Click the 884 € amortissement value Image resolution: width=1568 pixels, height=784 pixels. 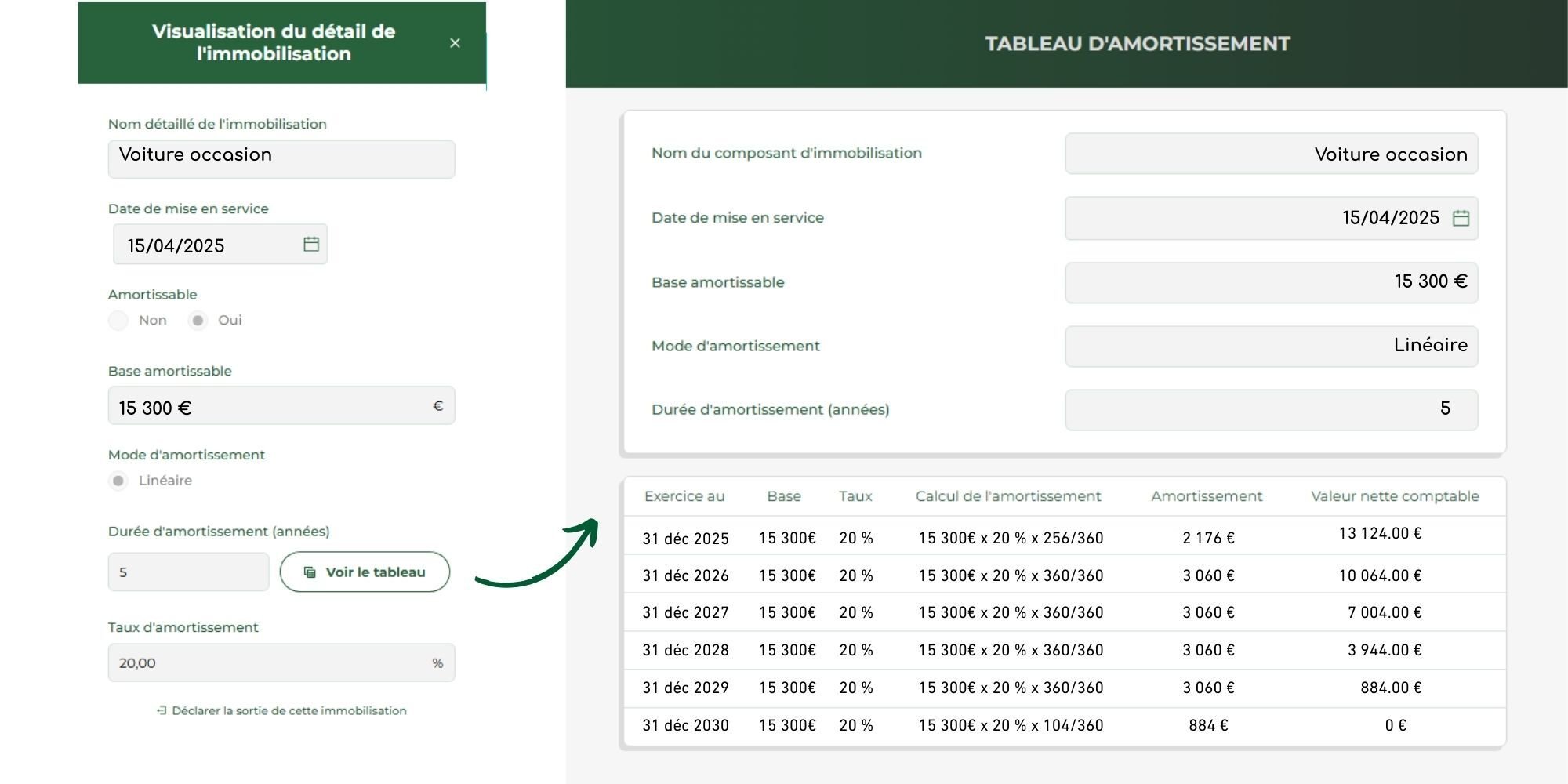point(1208,725)
